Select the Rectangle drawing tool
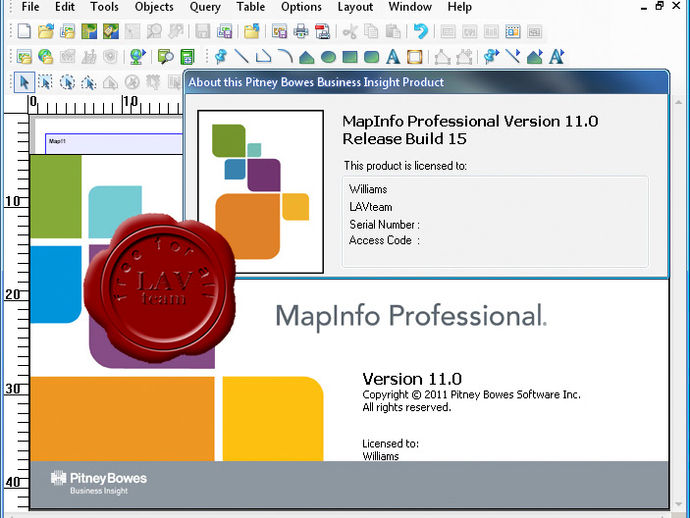The width and height of the screenshot is (690, 518). (x=350, y=57)
